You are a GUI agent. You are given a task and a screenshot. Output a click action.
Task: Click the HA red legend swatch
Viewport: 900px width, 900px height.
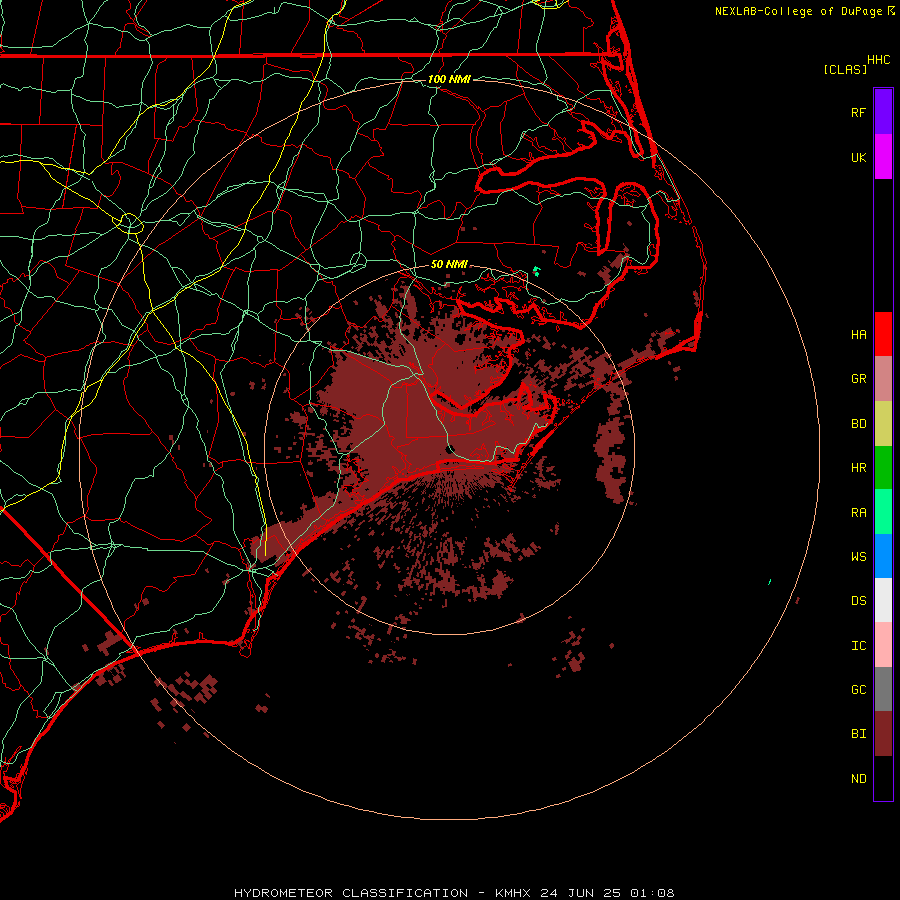(x=883, y=334)
